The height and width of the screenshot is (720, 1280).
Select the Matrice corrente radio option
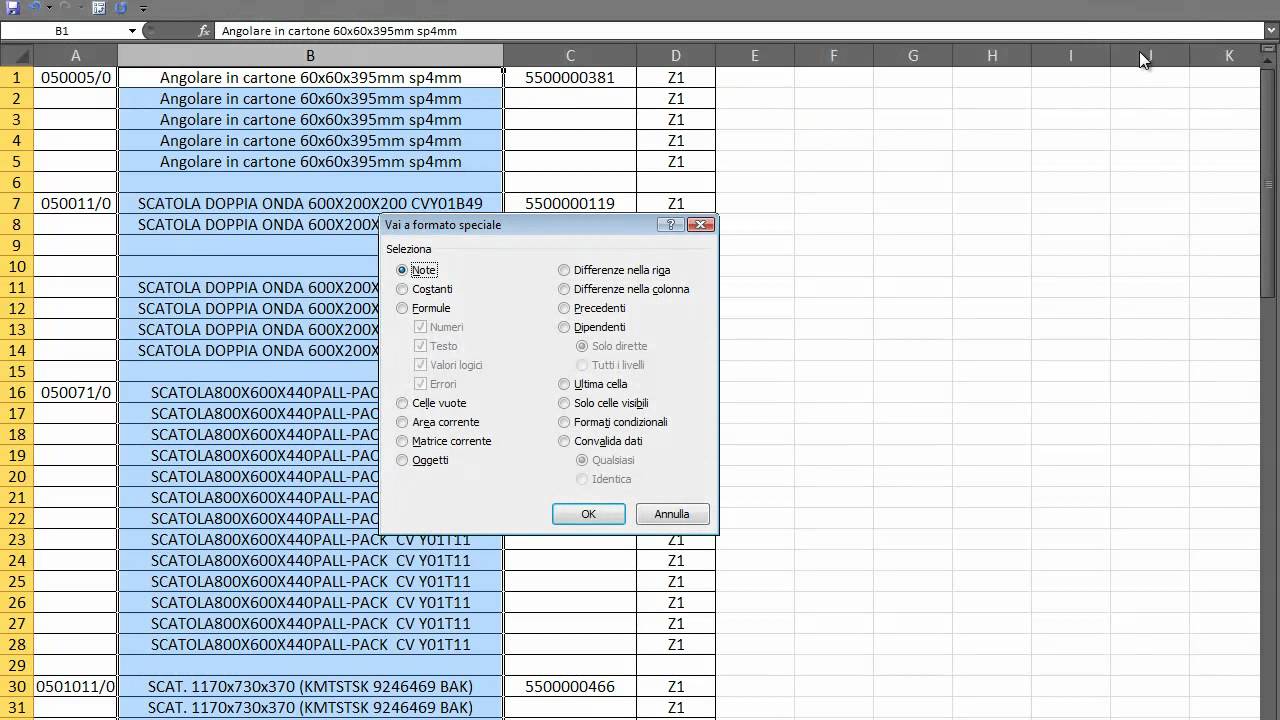tap(402, 441)
